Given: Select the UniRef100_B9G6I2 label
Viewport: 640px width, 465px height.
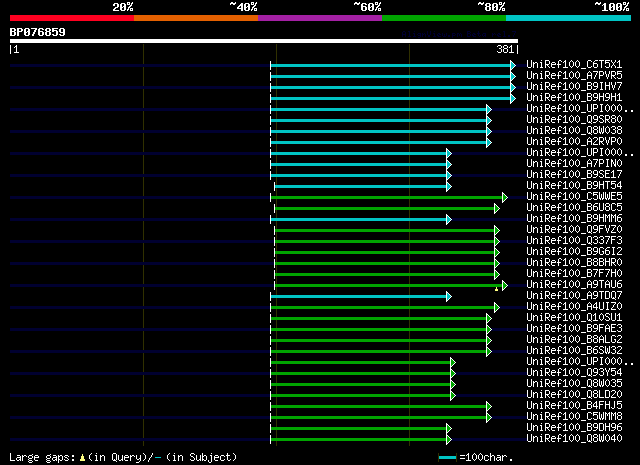Looking at the screenshot, I should tap(574, 252).
